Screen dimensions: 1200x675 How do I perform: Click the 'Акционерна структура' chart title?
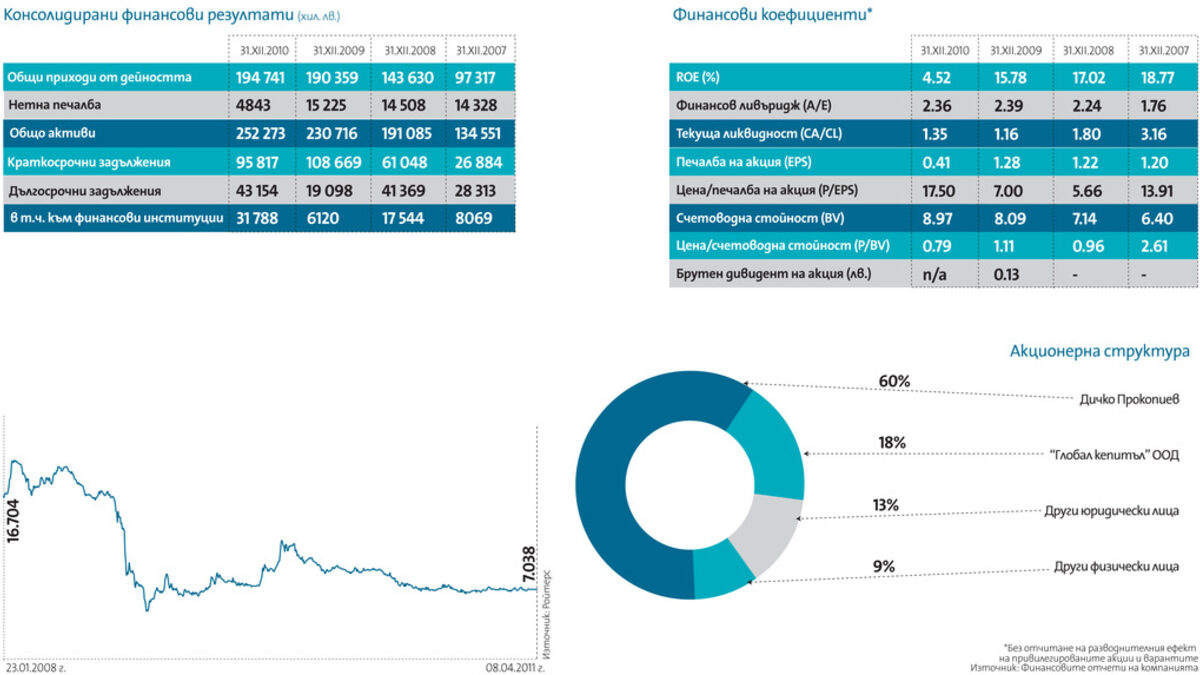pyautogui.click(x=1099, y=352)
